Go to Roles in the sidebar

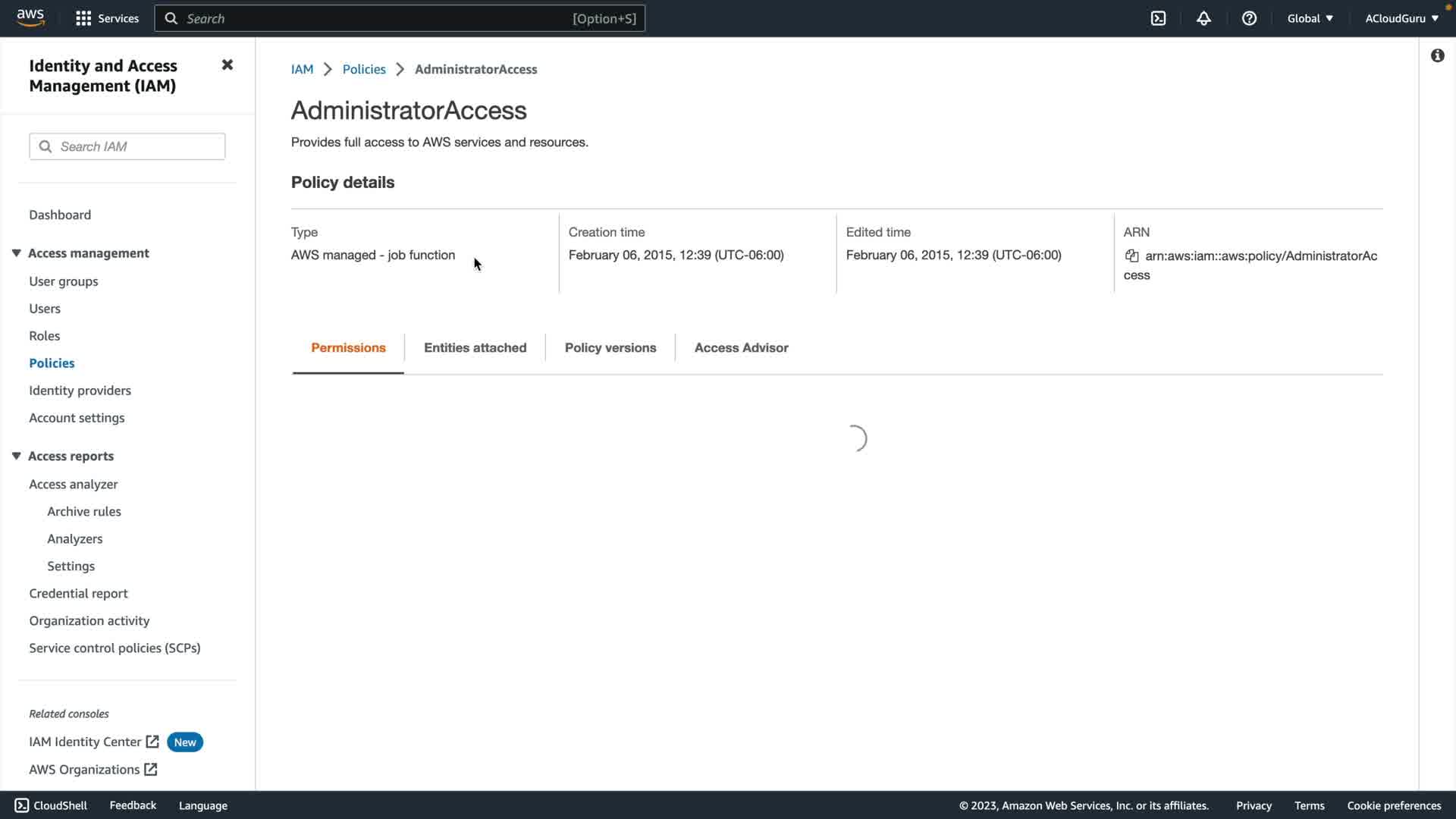[44, 336]
